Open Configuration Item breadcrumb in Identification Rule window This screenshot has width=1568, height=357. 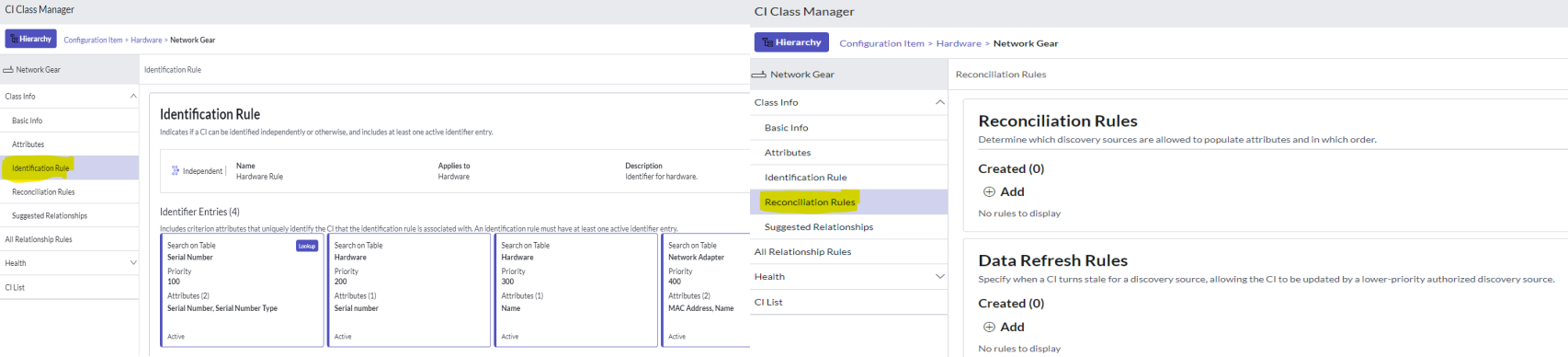click(x=93, y=40)
